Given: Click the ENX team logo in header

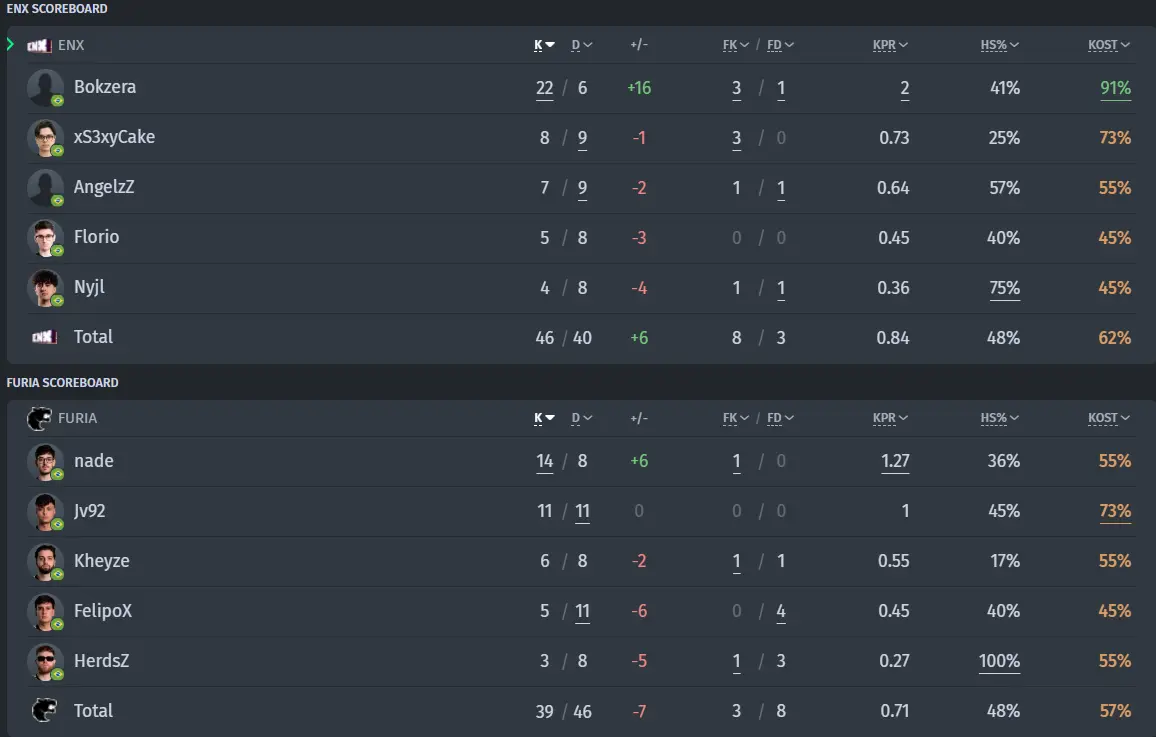Looking at the screenshot, I should 39,46.
